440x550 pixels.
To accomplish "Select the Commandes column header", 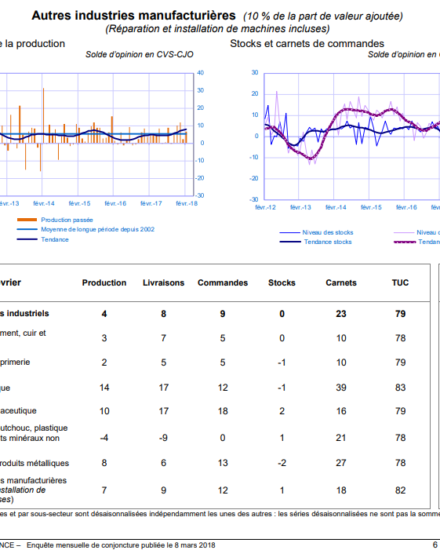I will pos(222,283).
